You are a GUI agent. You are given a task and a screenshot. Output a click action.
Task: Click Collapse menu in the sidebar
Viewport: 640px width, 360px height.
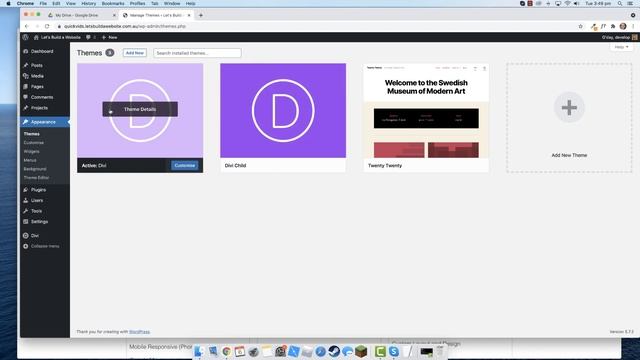(45, 246)
